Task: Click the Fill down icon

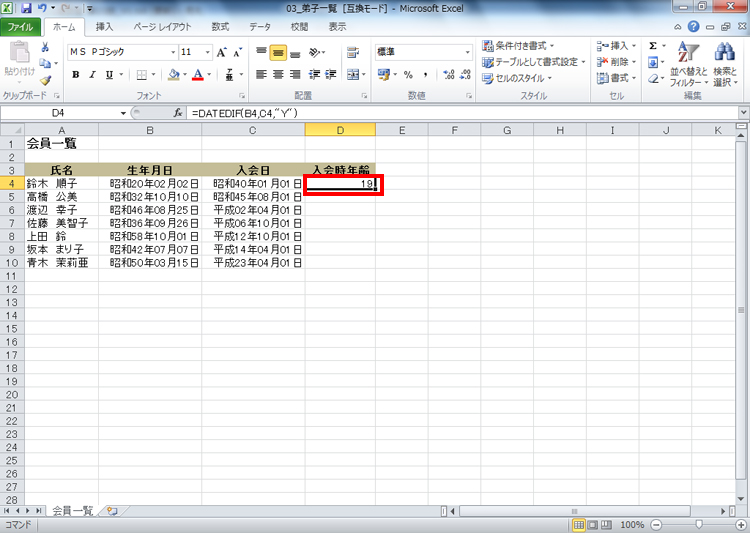Action: (653, 62)
